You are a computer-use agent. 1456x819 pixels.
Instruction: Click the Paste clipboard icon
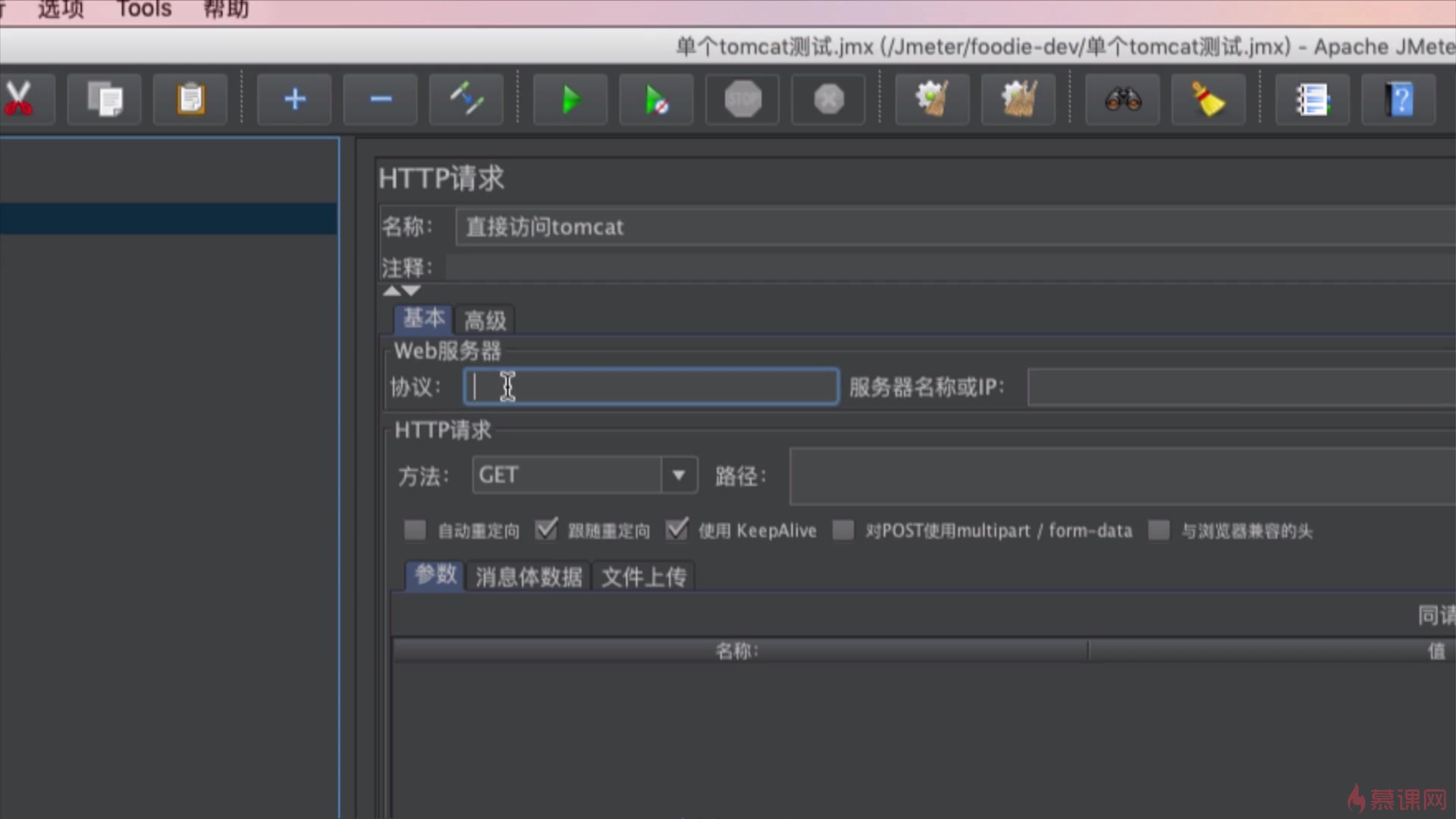tap(190, 99)
